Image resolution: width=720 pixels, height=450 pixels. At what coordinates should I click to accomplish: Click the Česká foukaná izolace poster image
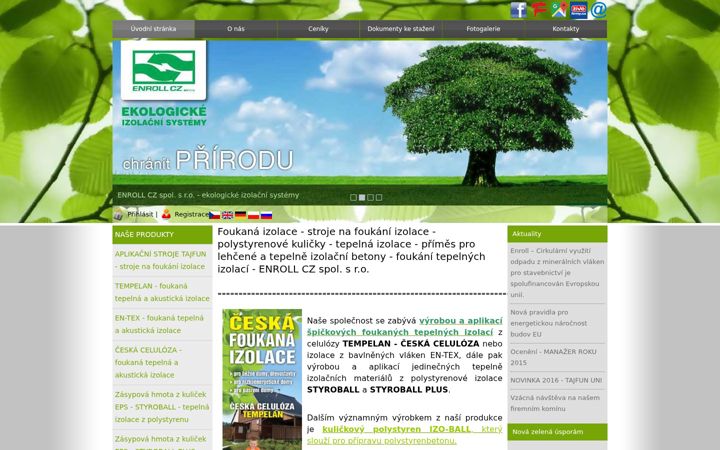click(262, 379)
